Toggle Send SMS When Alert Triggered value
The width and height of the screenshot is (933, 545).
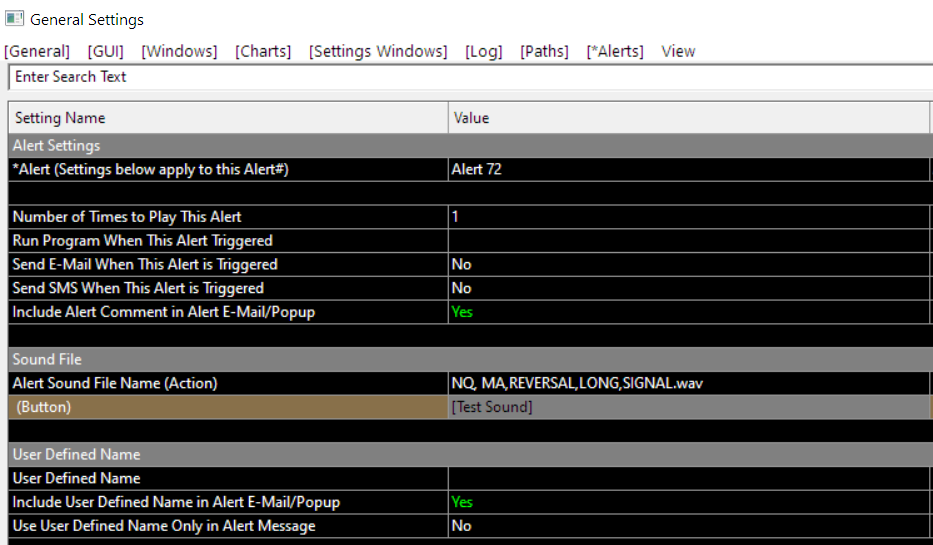pos(688,288)
